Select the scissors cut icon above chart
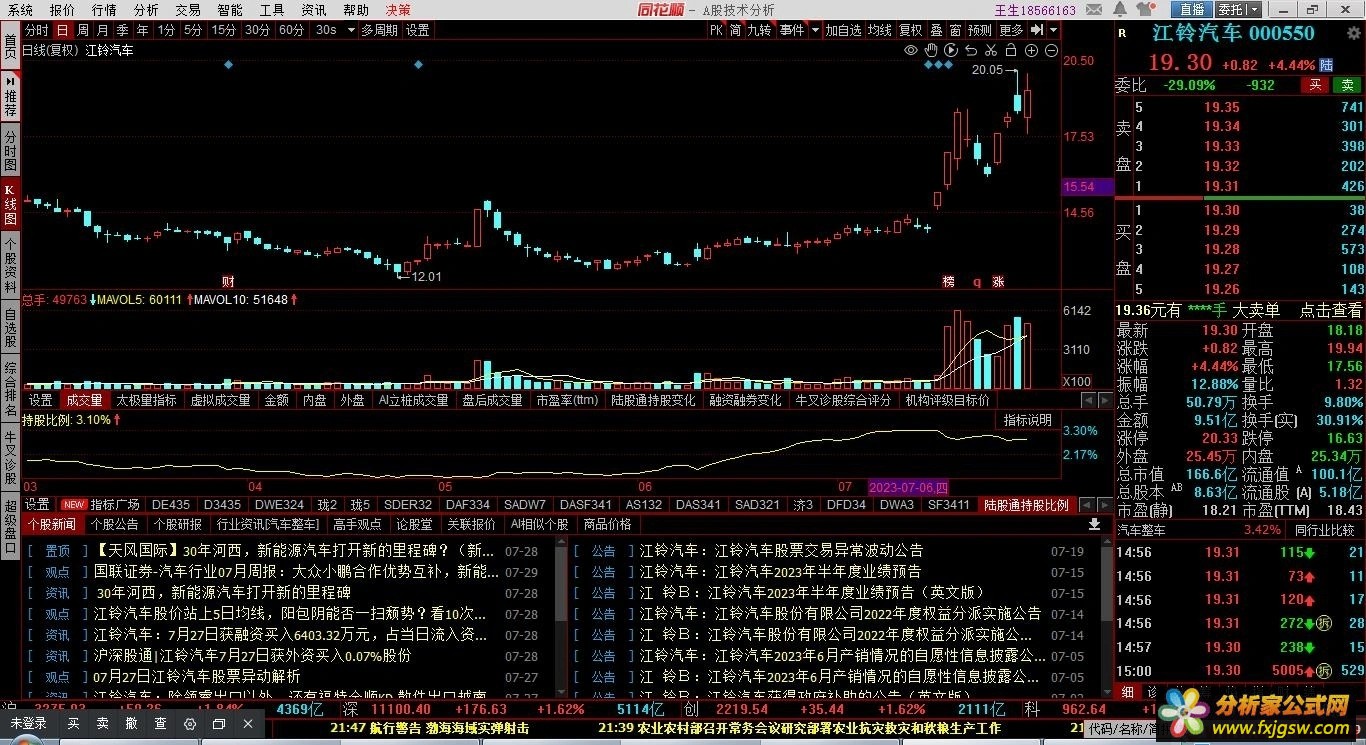The width and height of the screenshot is (1366, 745). click(991, 50)
